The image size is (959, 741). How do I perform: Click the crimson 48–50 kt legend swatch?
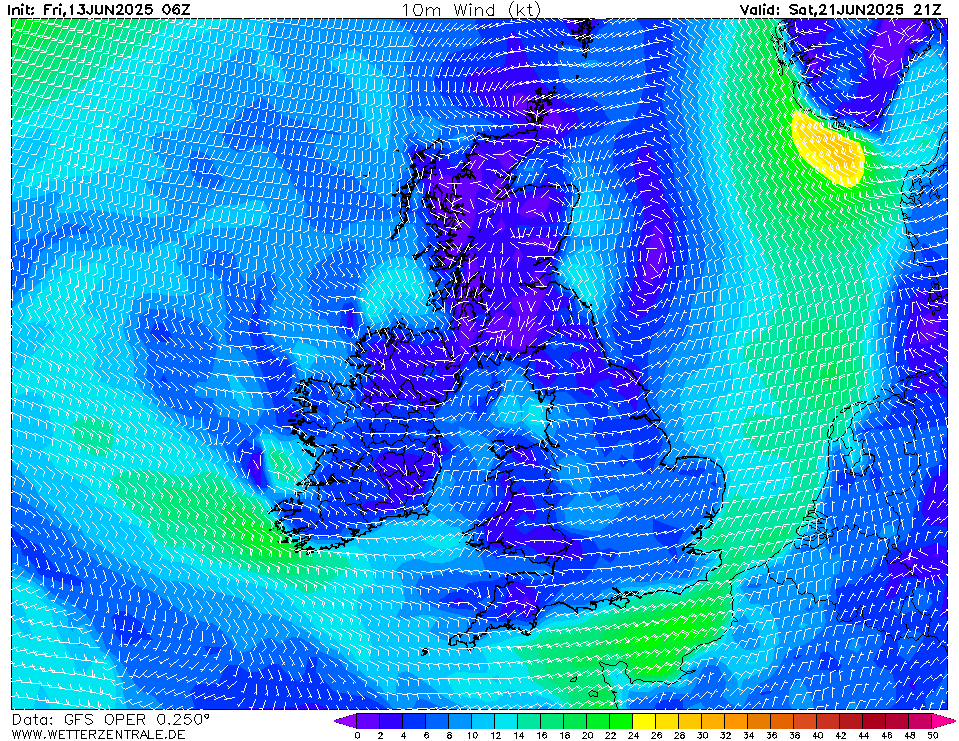[x=920, y=720]
